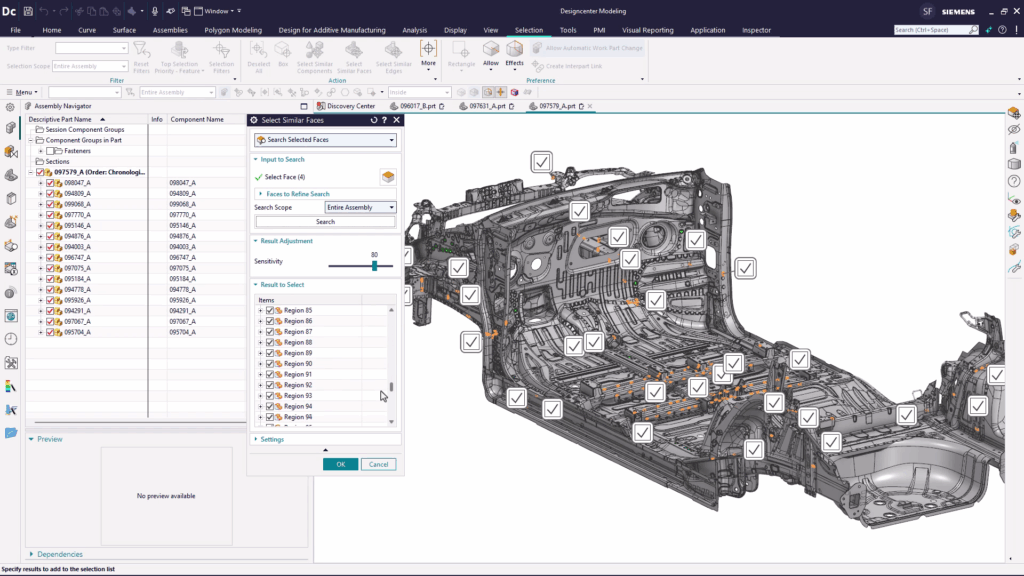Open the Effects selection icon
This screenshot has width=1024, height=576.
click(x=514, y=49)
